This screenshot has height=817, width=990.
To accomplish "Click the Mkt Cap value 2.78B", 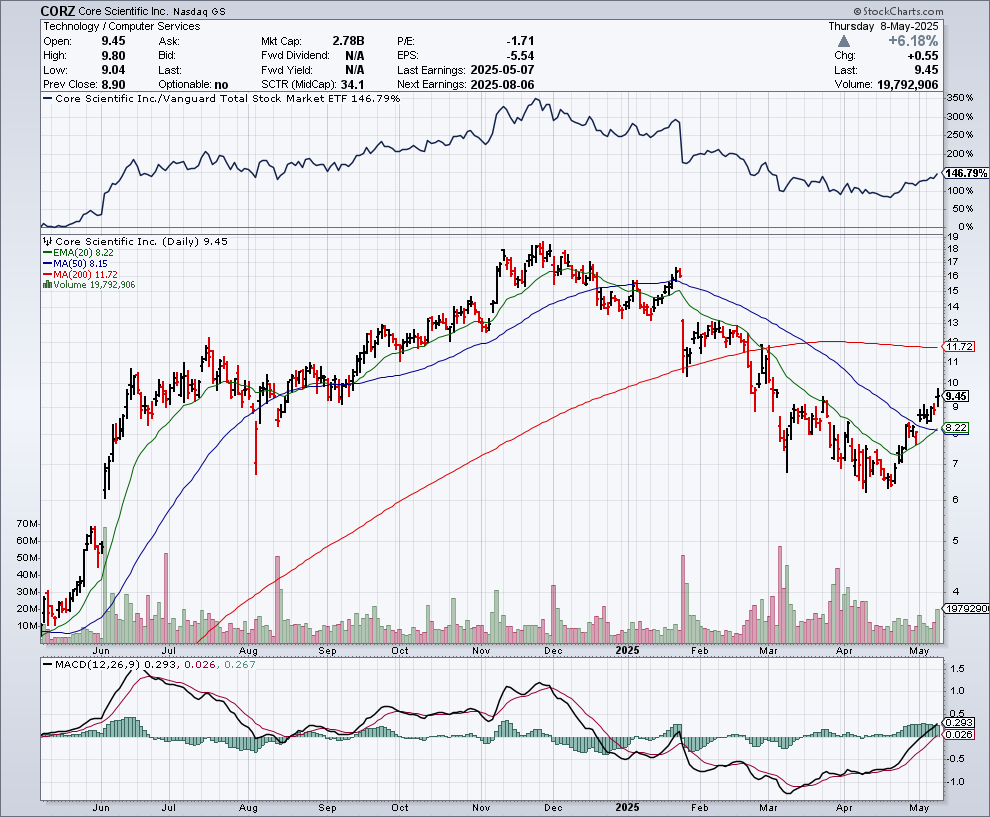I will coord(349,41).
